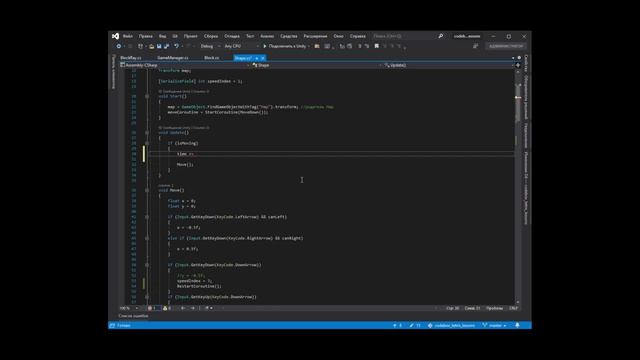Click the next issue arrow

tap(193, 308)
